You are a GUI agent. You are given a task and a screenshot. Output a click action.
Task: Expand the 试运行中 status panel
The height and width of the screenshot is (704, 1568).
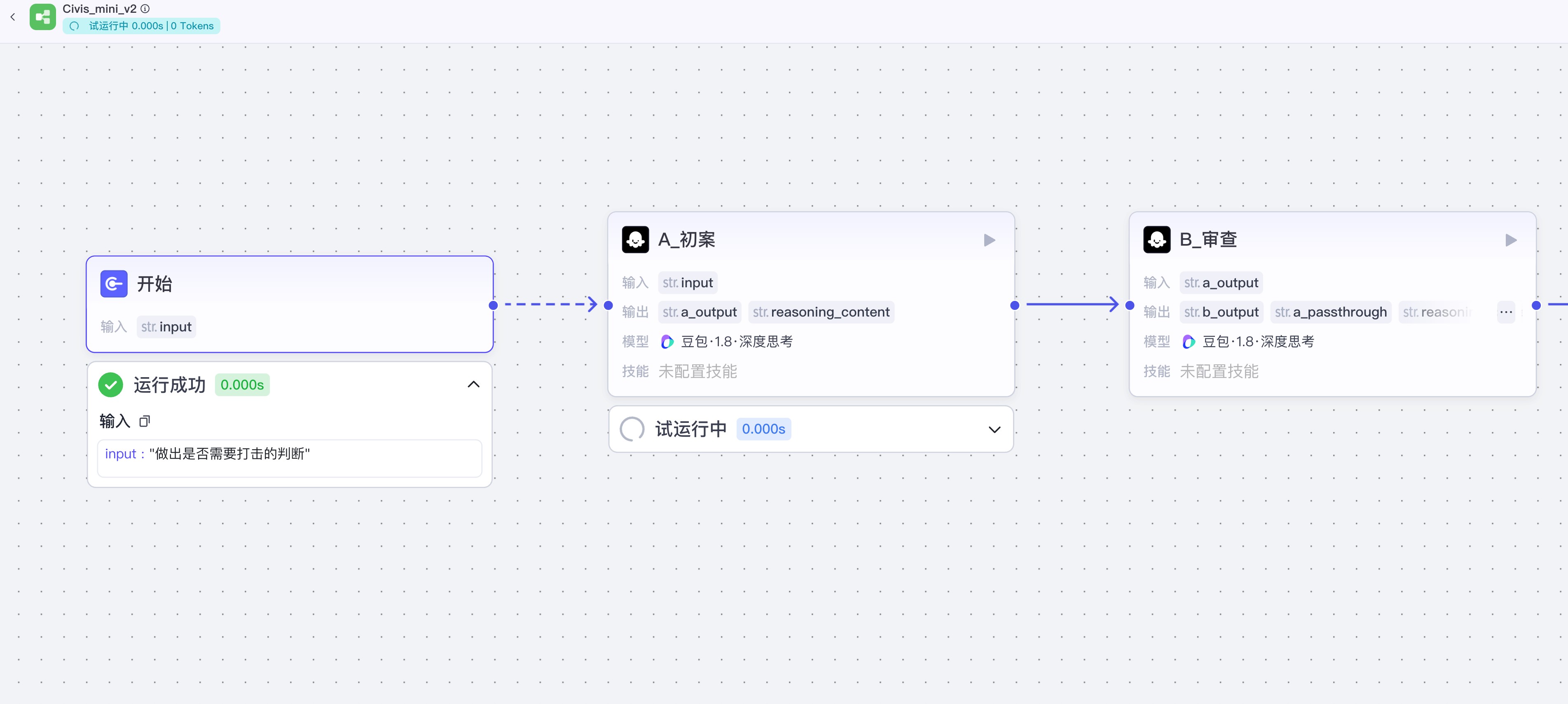pyautogui.click(x=994, y=429)
